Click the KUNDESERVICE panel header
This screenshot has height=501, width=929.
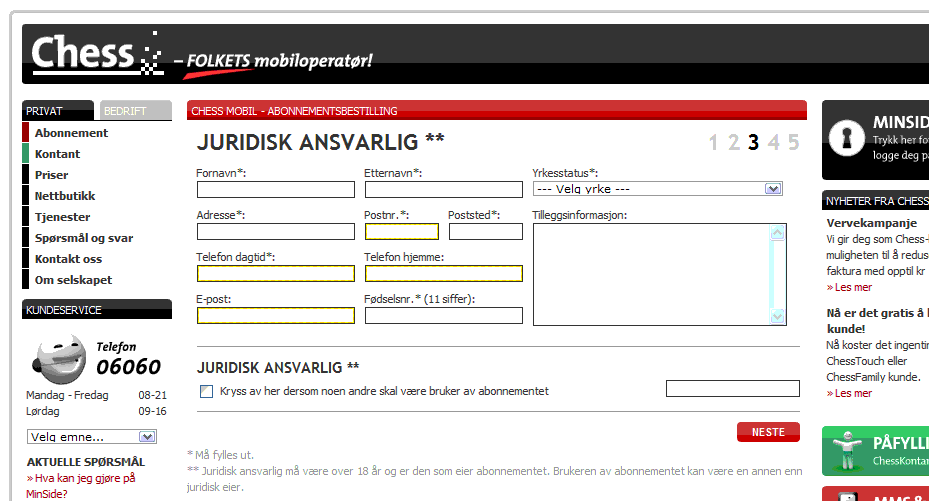coord(97,310)
